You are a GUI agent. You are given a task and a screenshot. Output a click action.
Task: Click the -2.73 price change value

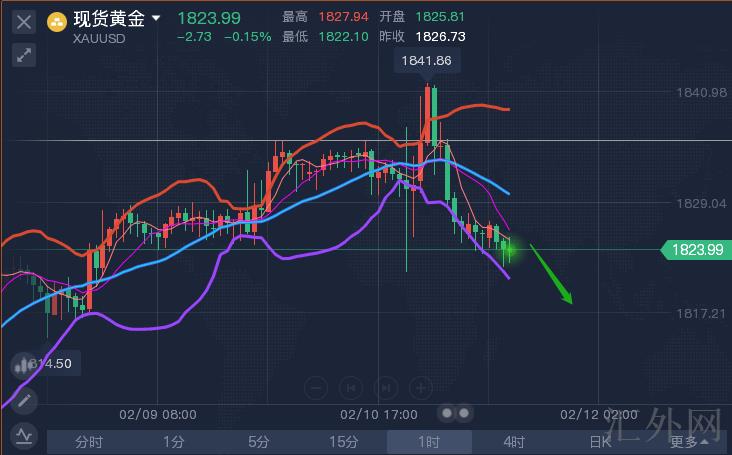pyautogui.click(x=194, y=36)
